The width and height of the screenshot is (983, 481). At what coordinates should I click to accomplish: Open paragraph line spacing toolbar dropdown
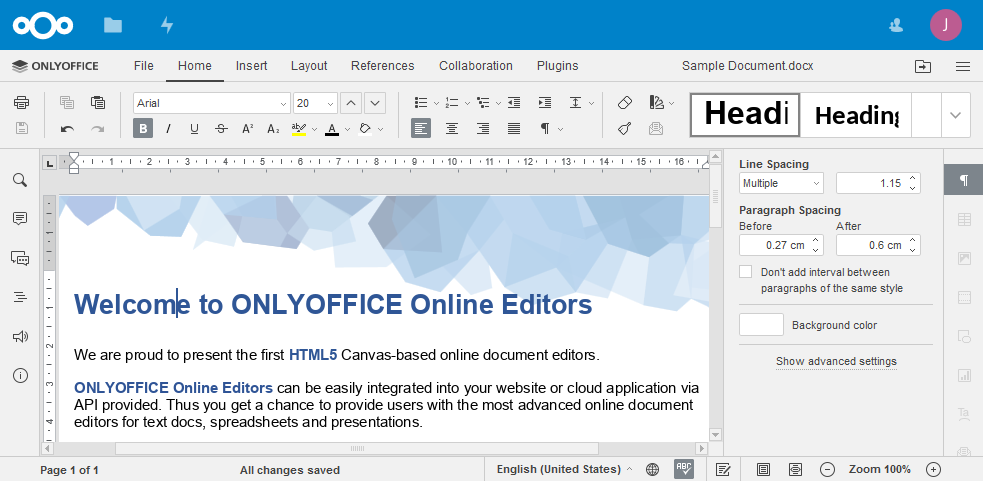tap(591, 103)
